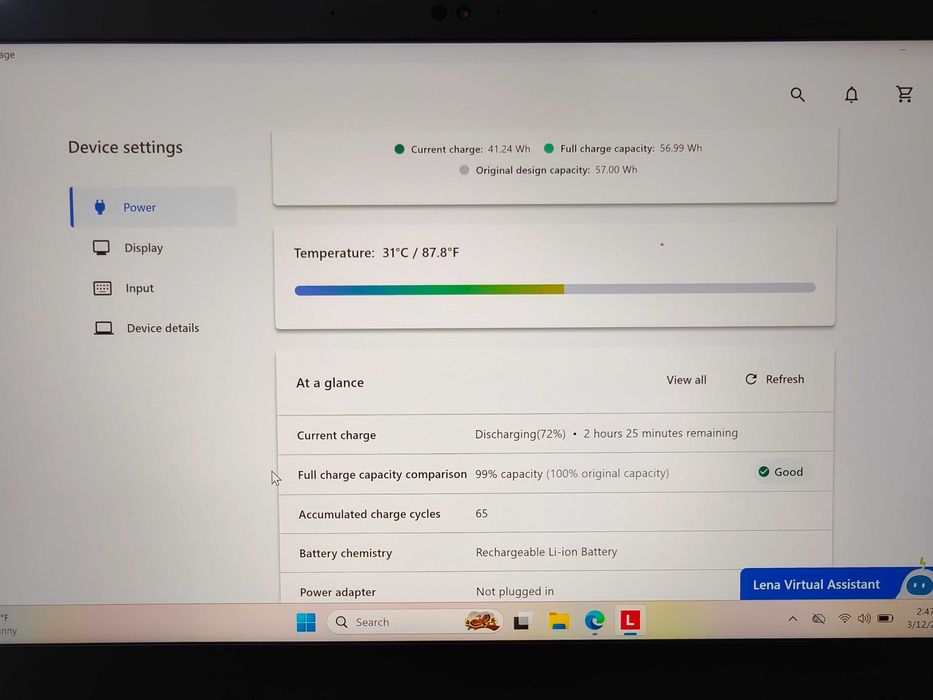Screen dimensions: 933x700
Task: Click View all in At a glance
Action: (686, 380)
